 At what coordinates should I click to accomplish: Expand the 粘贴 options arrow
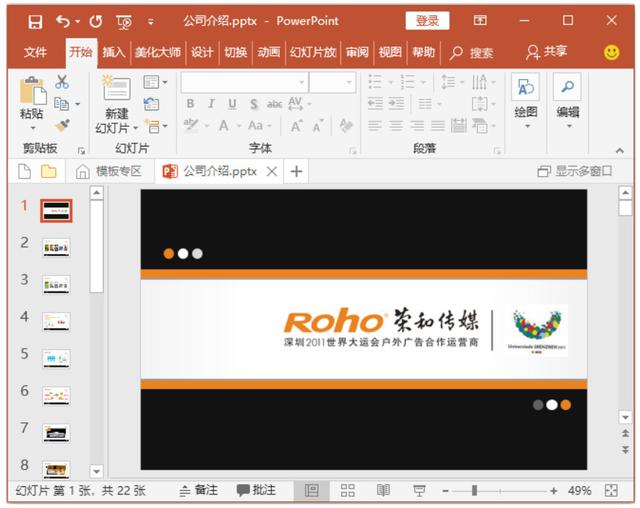tap(33, 128)
